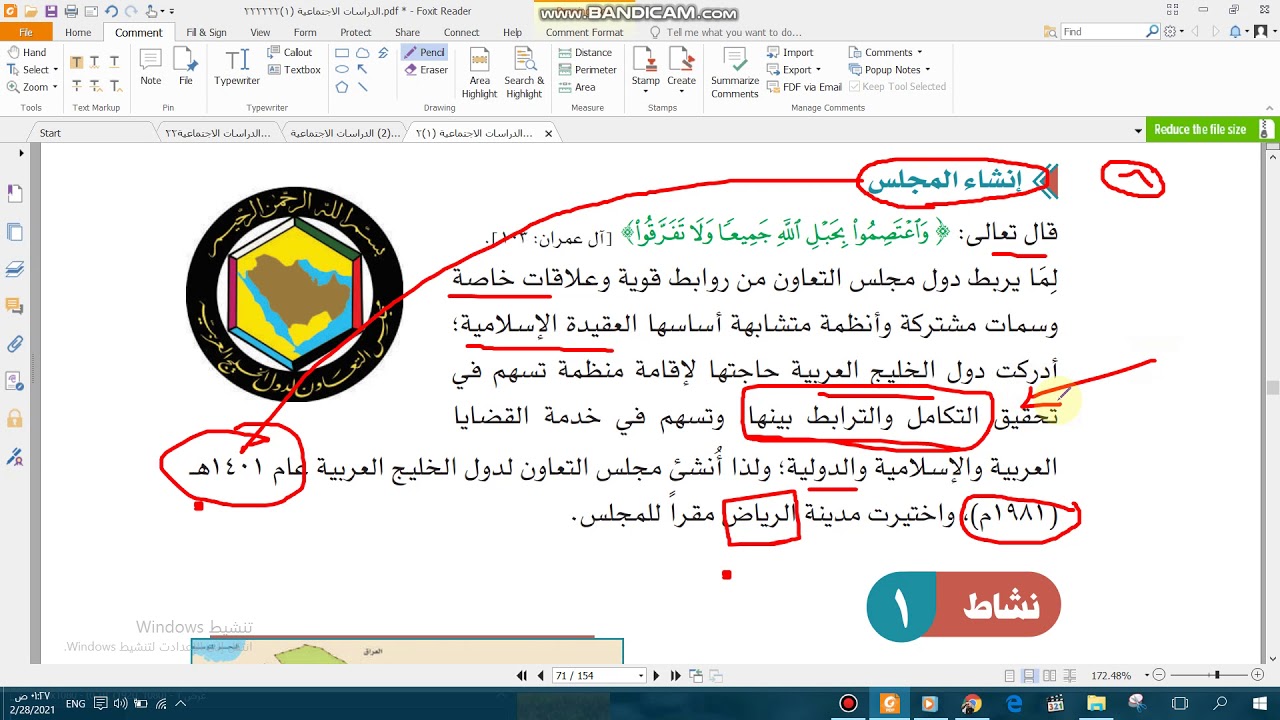Insert a Callout annotation
Image resolution: width=1280 pixels, height=720 pixels.
(290, 52)
